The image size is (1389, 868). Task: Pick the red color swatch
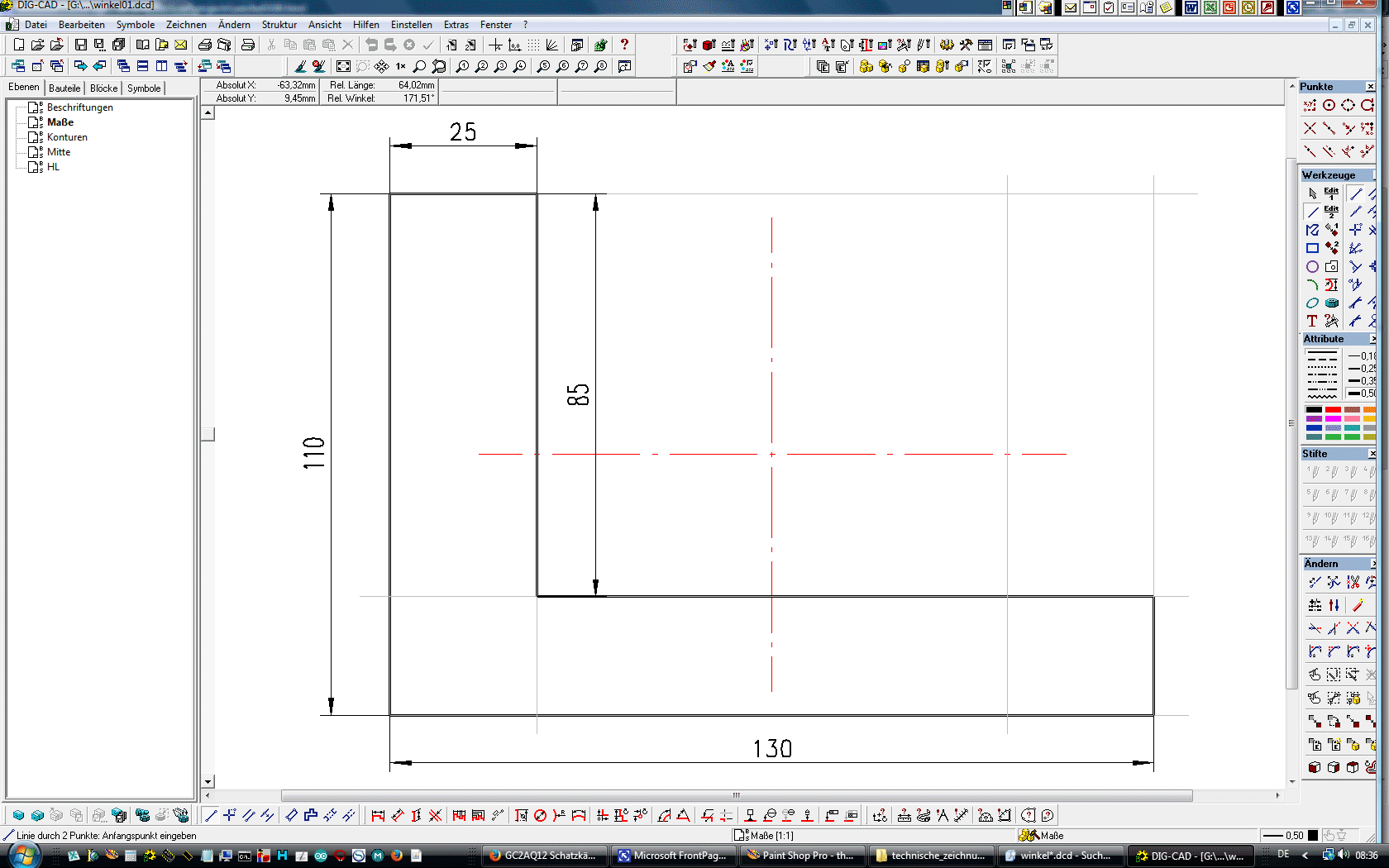[1333, 409]
